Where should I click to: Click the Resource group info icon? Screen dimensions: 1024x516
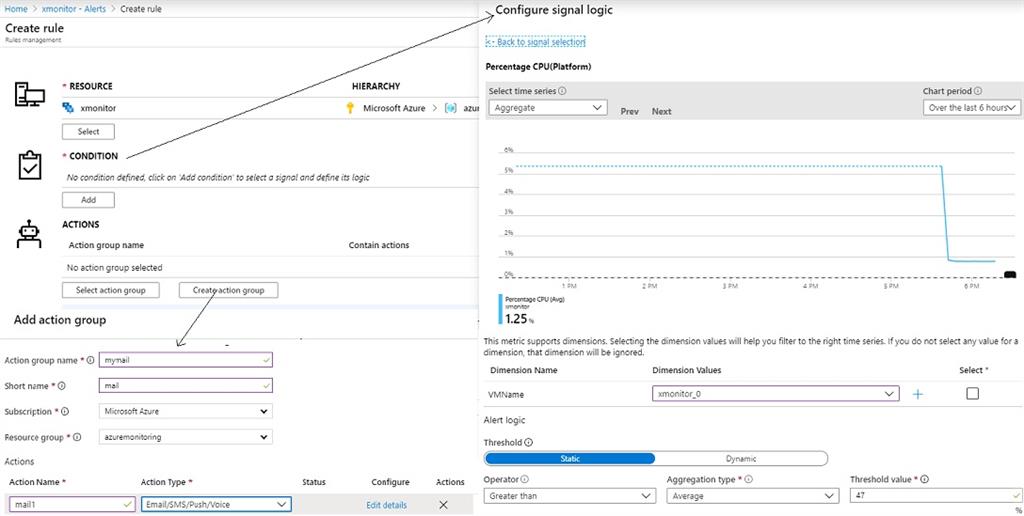point(78,437)
